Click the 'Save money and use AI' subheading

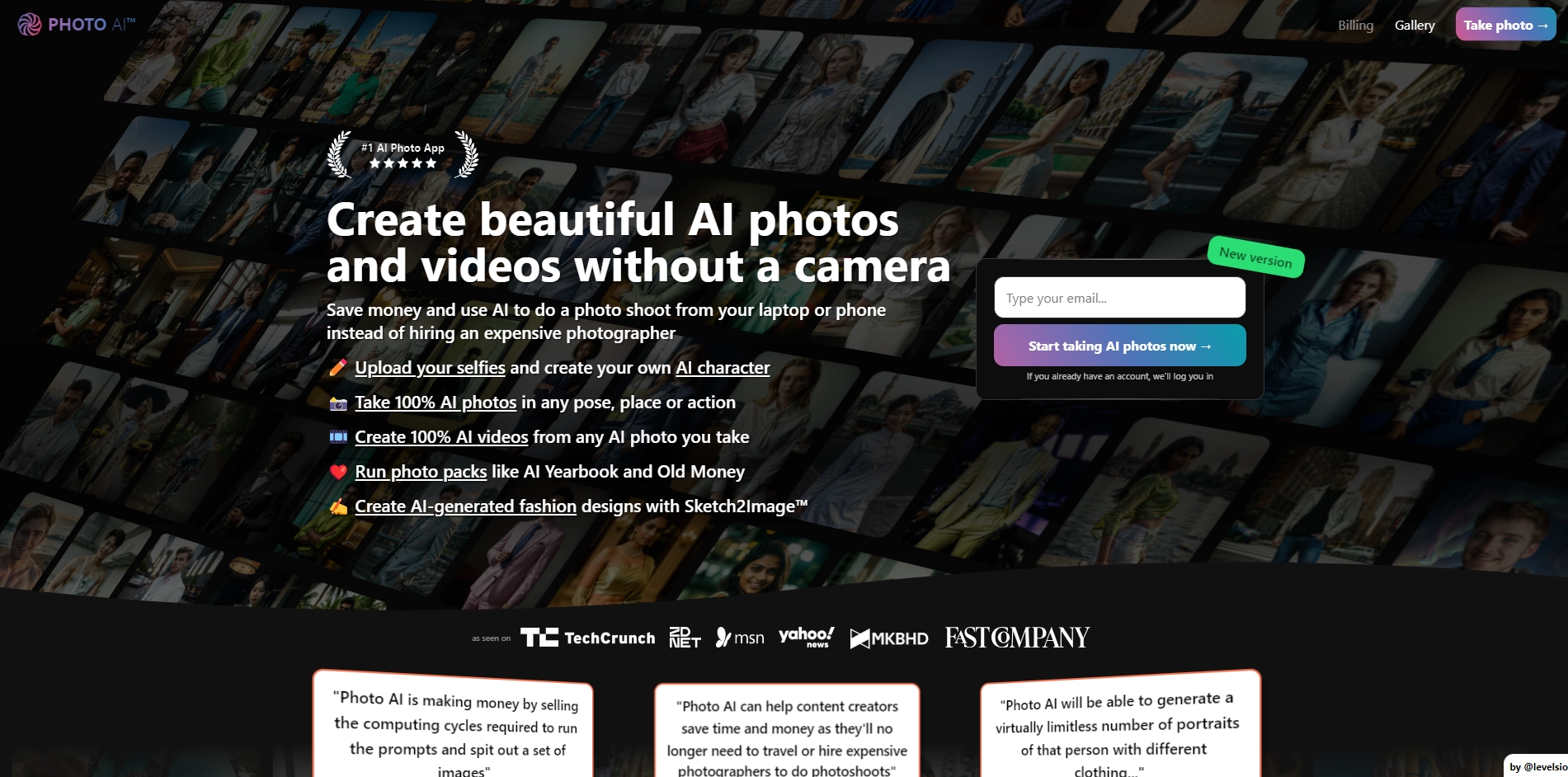606,322
